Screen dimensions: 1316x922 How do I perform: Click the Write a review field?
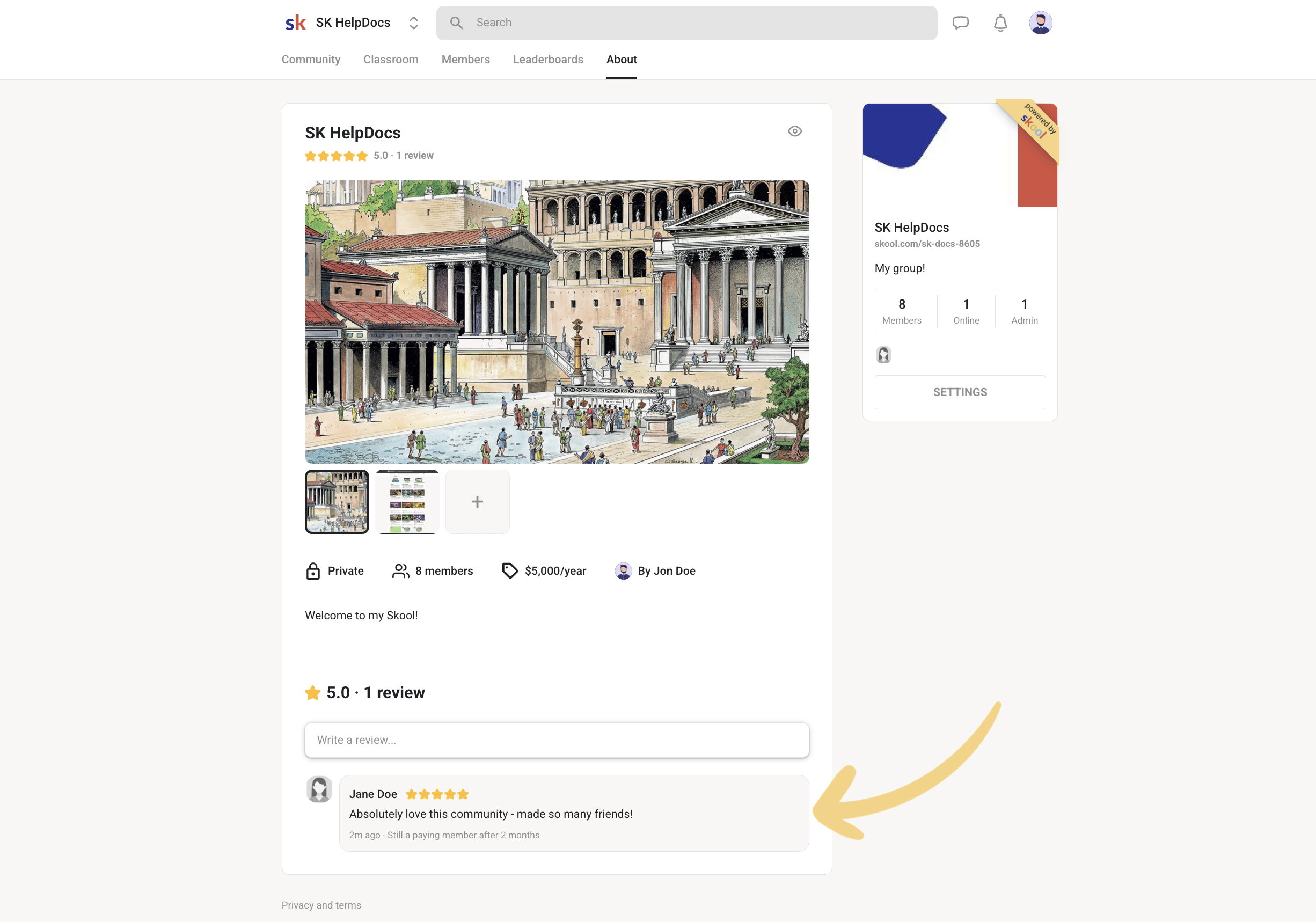pyautogui.click(x=557, y=740)
